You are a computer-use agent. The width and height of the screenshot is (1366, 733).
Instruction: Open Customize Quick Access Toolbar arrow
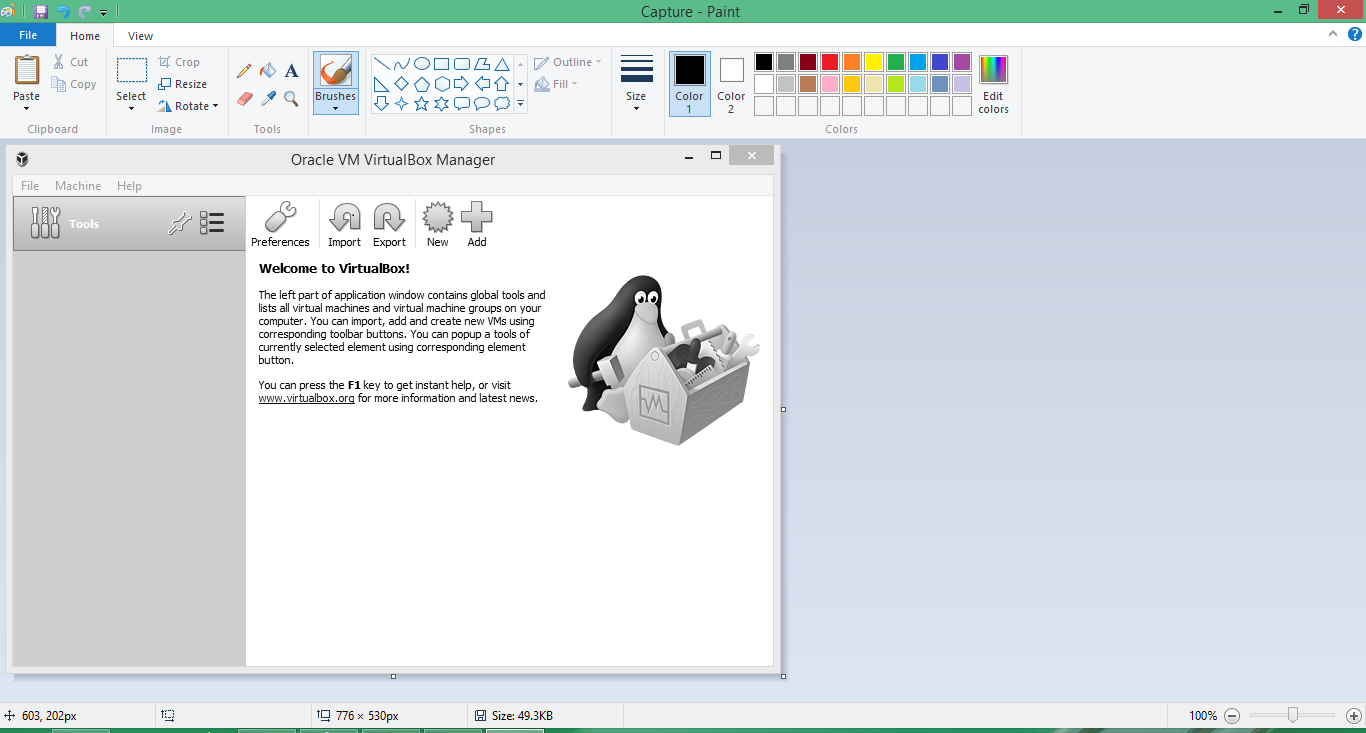tap(103, 13)
